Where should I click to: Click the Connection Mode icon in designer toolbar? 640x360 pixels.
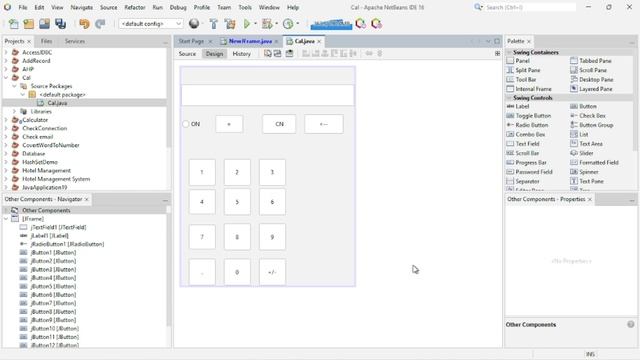coord(278,54)
